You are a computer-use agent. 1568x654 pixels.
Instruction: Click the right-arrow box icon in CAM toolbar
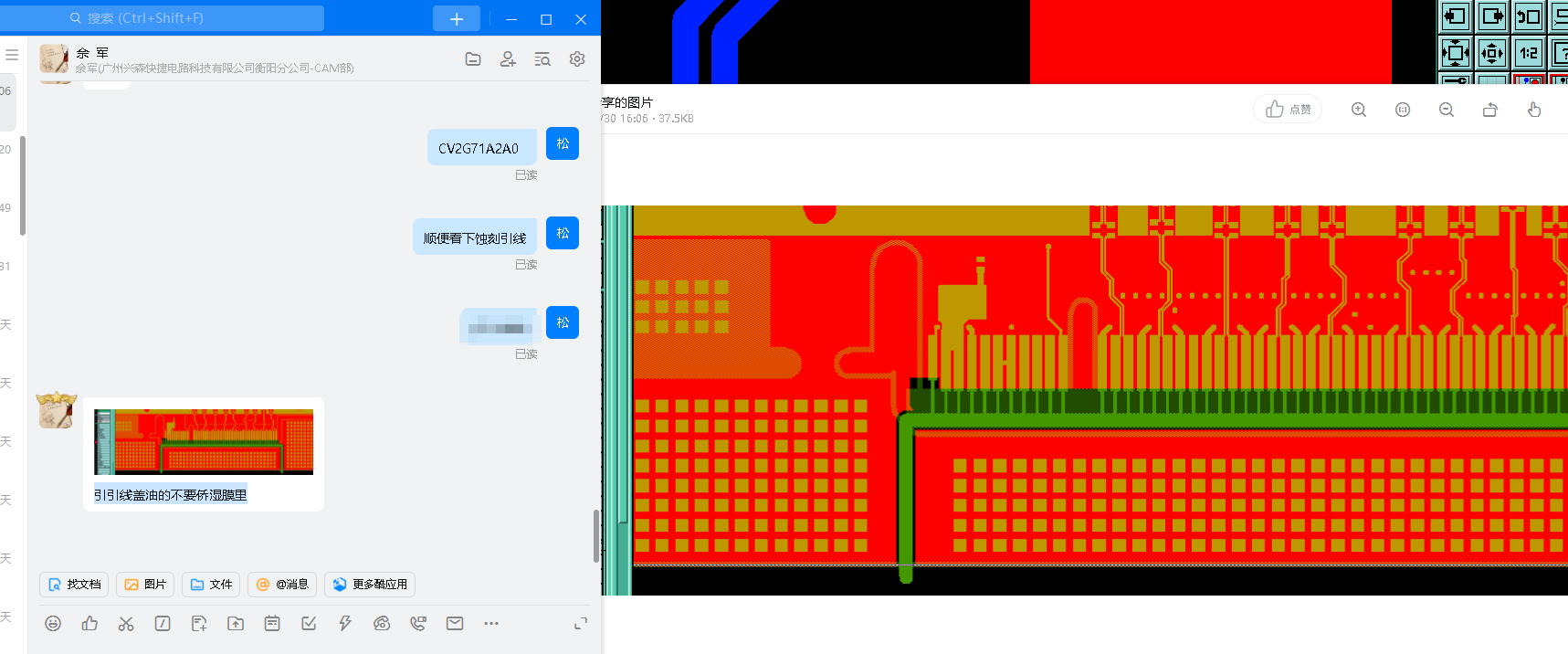1492,16
